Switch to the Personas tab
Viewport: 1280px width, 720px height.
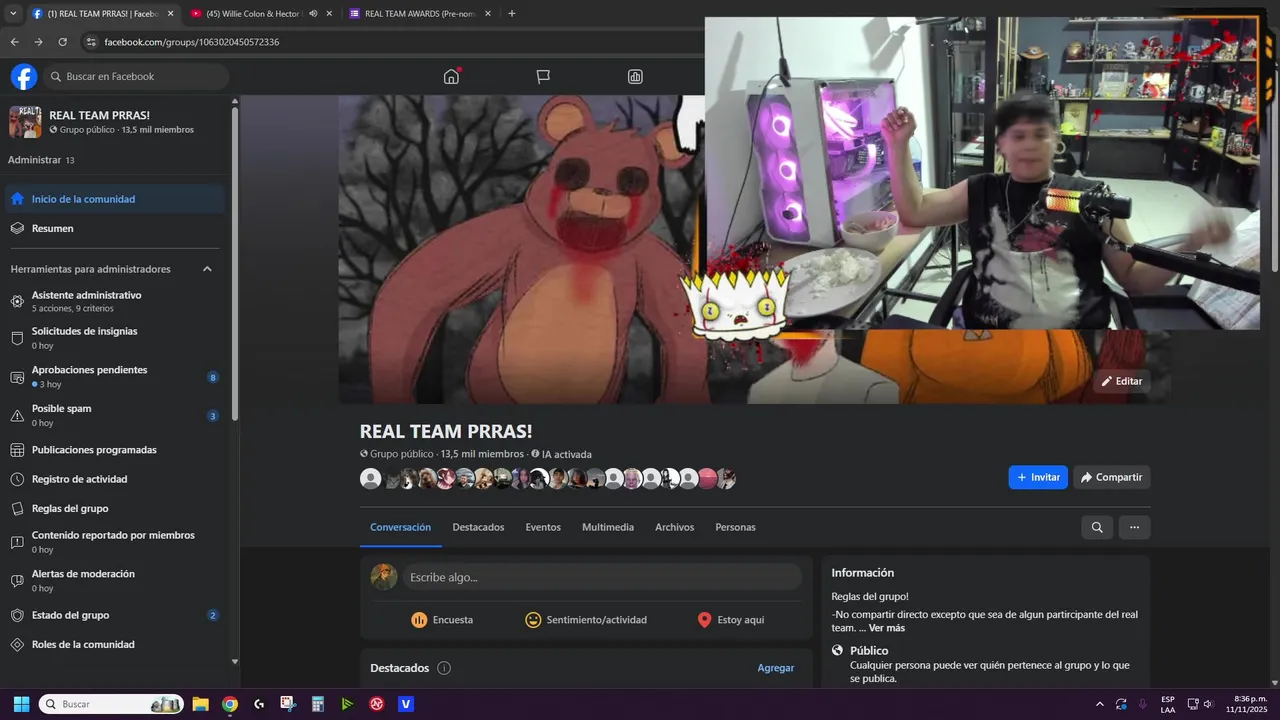tap(735, 527)
